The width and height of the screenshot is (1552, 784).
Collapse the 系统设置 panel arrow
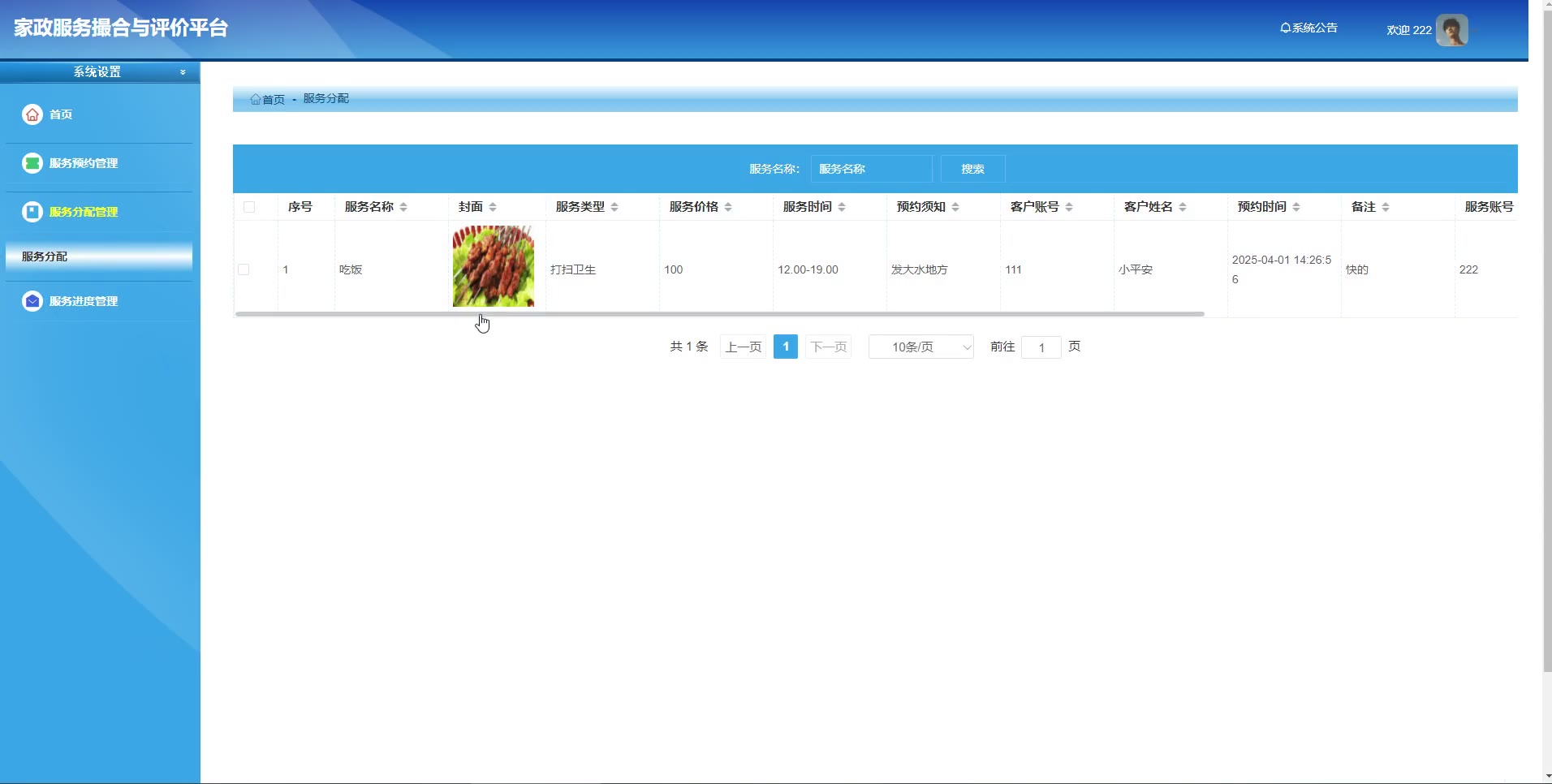click(x=183, y=72)
